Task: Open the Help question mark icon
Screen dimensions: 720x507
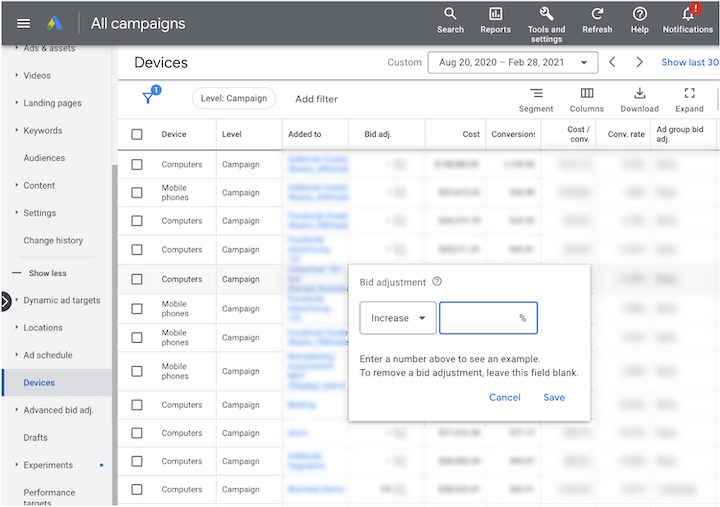Action: tap(640, 14)
